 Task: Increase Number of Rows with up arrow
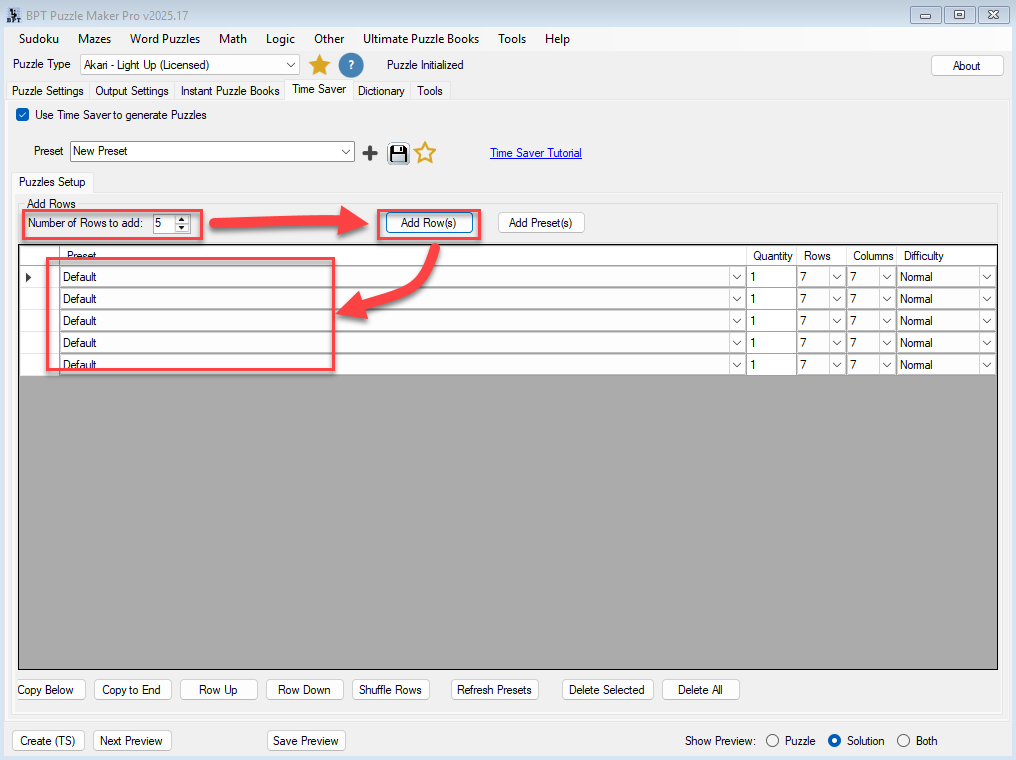tap(182, 219)
